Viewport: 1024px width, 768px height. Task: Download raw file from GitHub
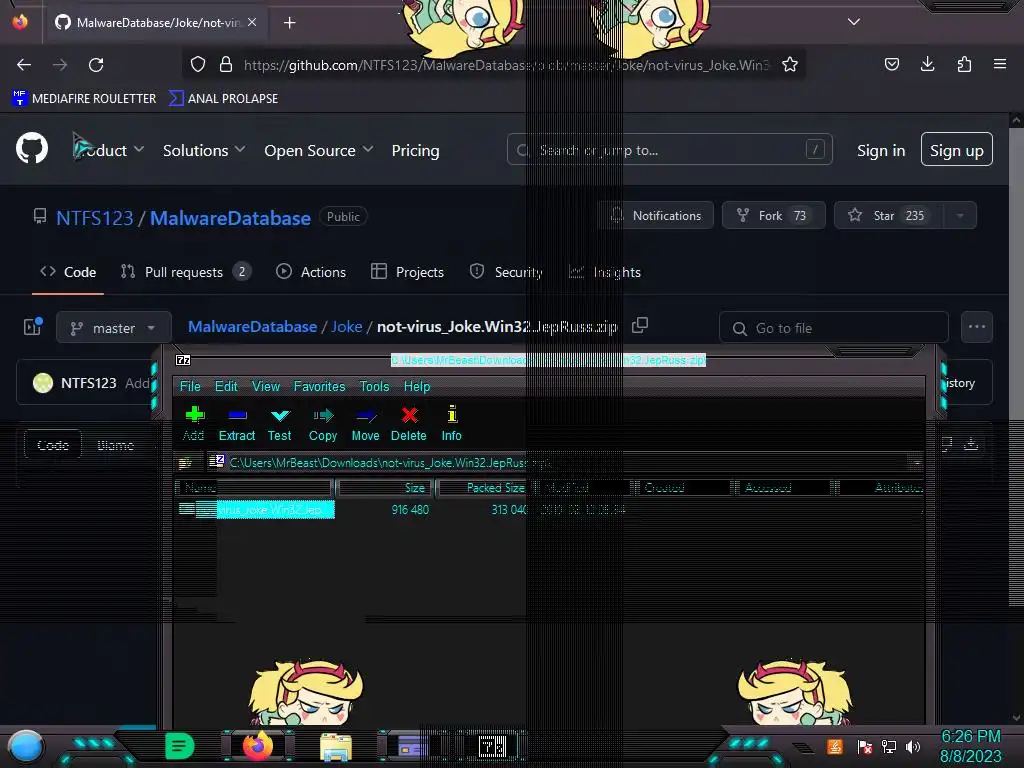tap(971, 444)
